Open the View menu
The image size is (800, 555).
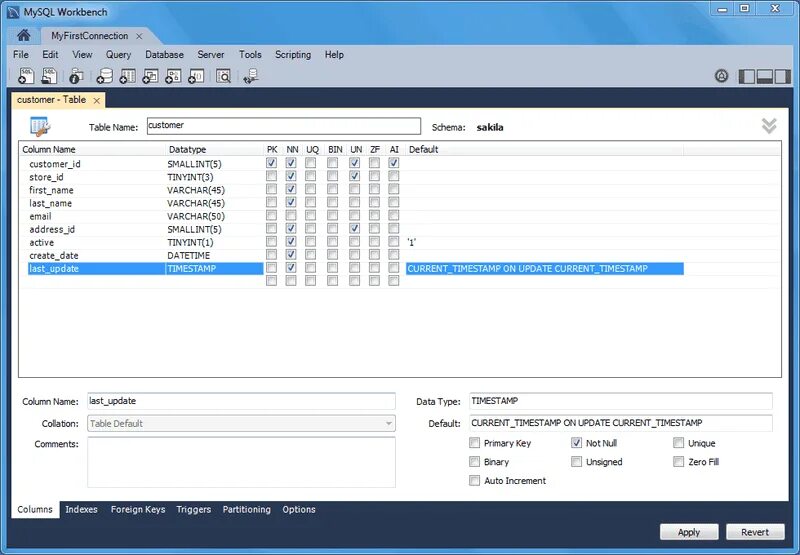(x=82, y=55)
